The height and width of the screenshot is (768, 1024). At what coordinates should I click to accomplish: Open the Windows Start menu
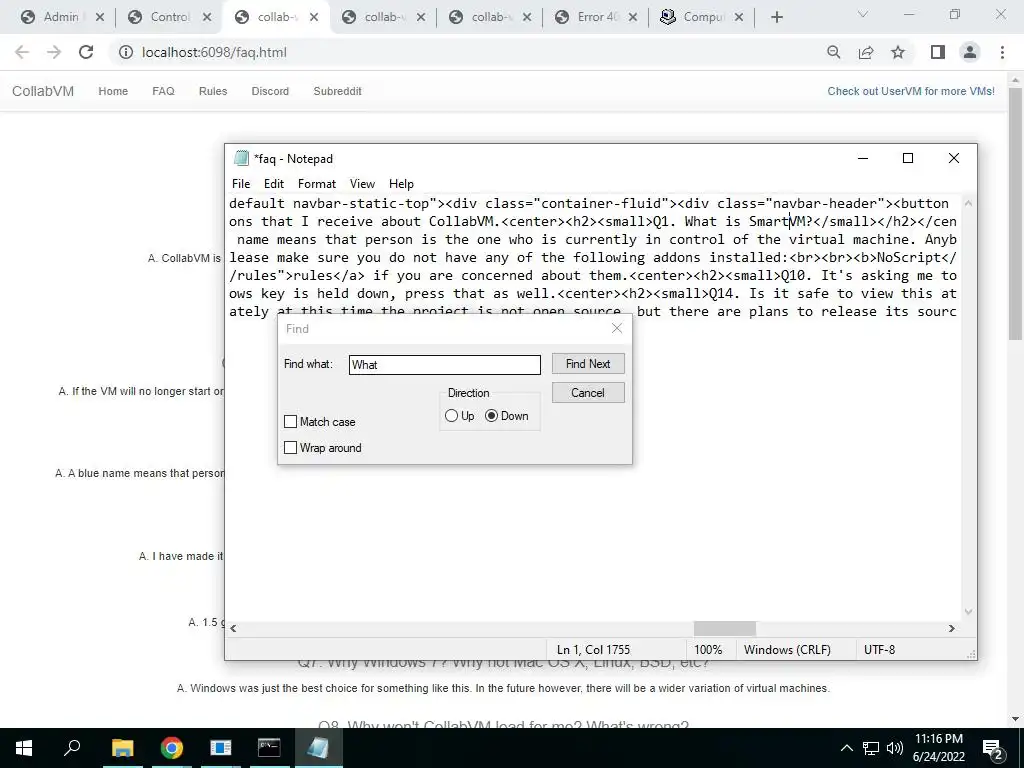point(24,748)
